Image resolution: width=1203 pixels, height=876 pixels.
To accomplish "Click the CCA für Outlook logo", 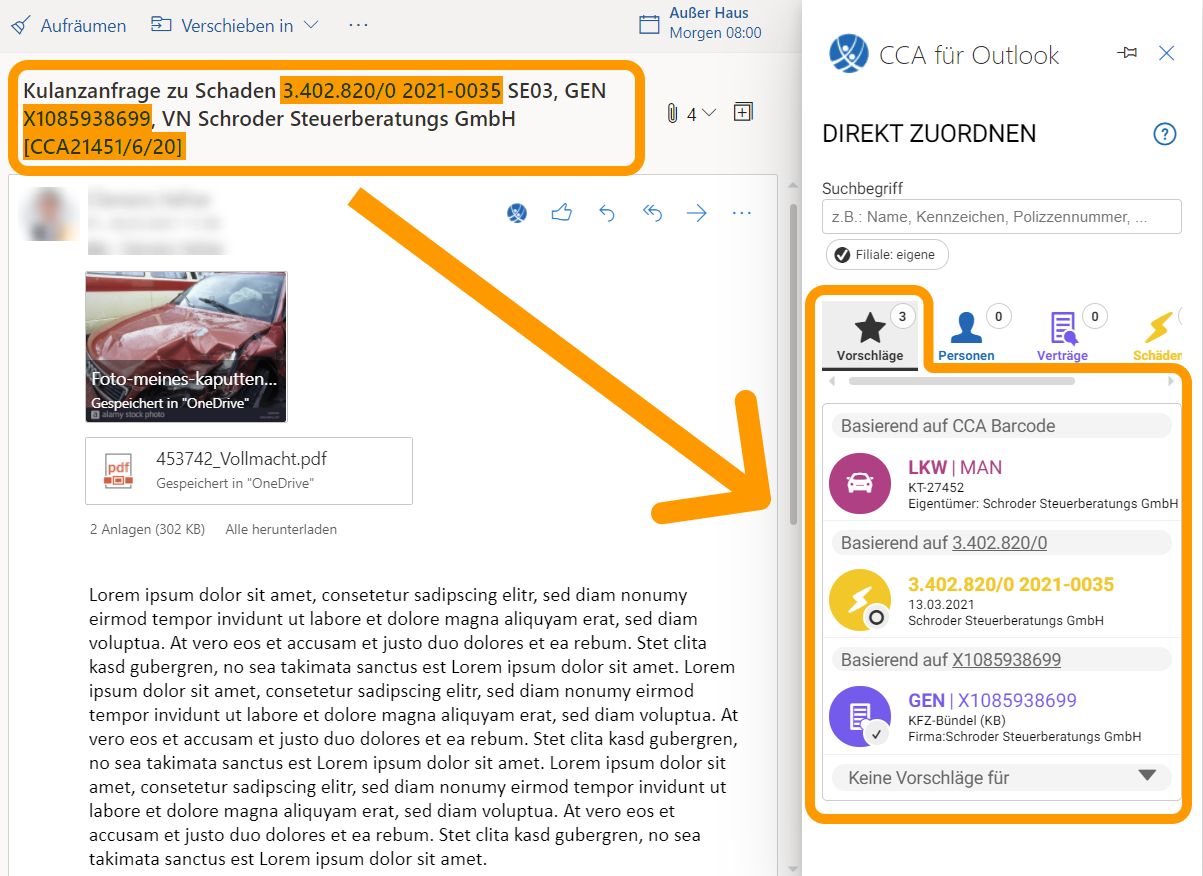I will click(849, 54).
